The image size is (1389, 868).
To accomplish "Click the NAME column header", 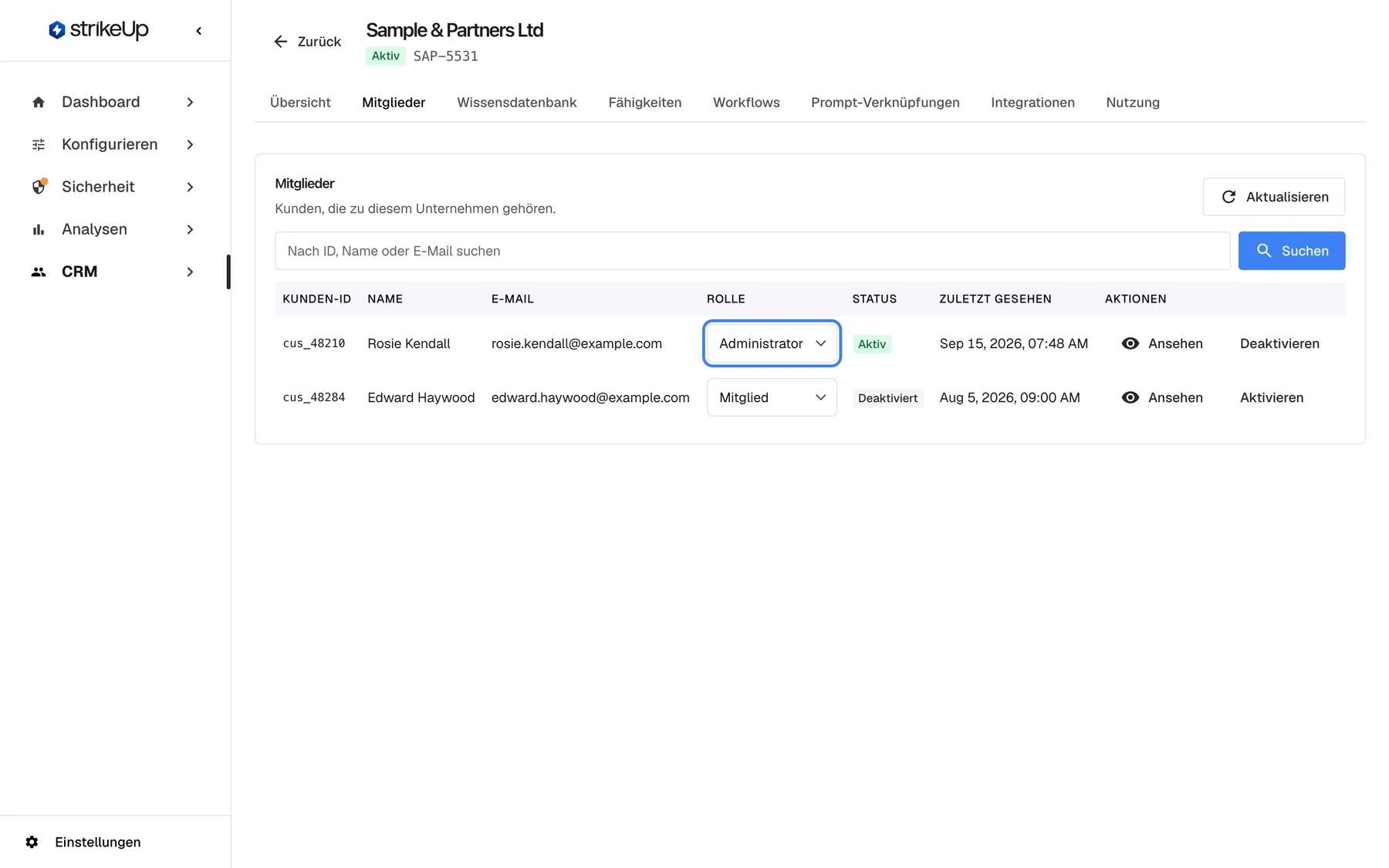I will click(x=385, y=299).
